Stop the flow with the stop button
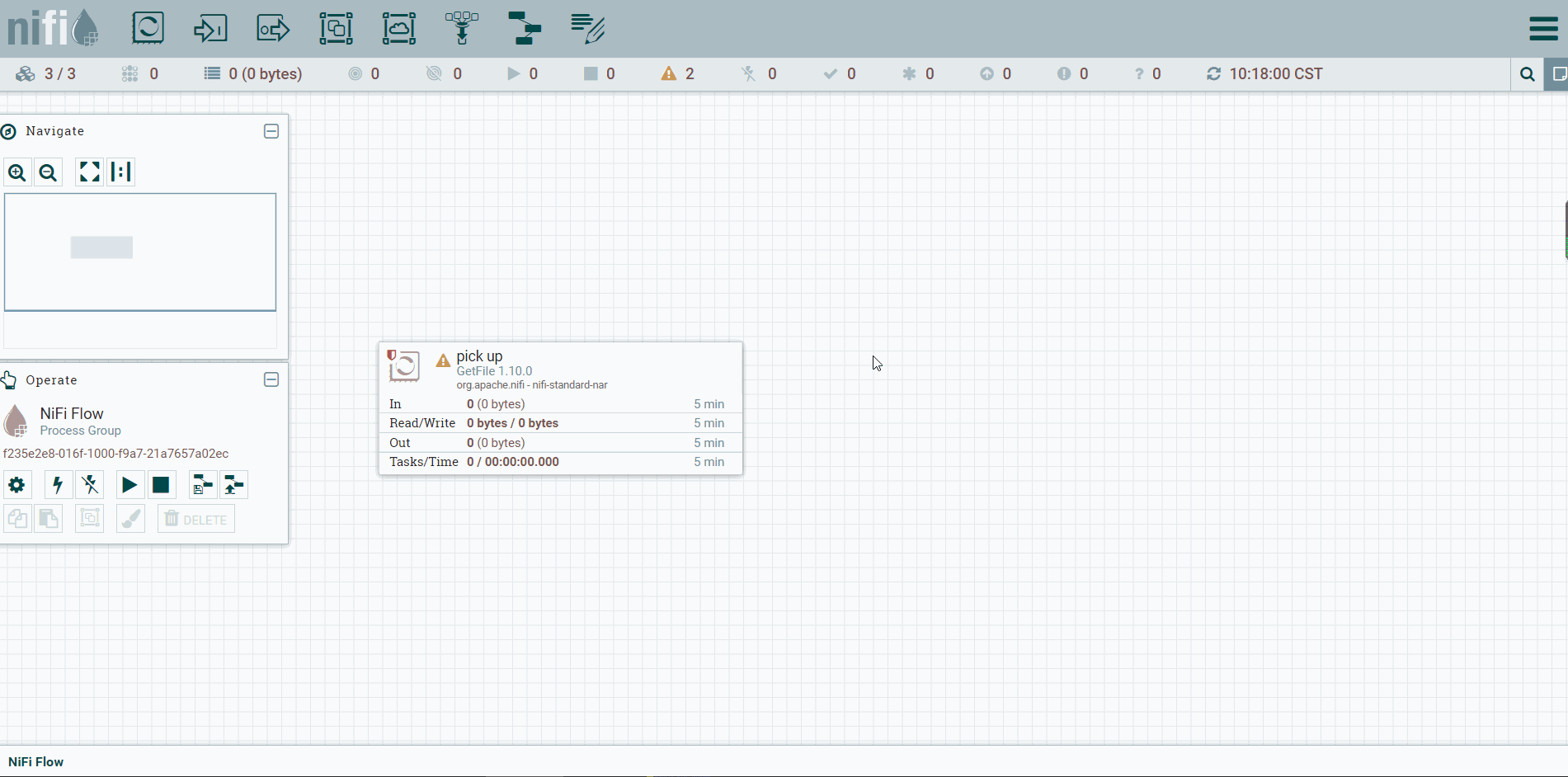The image size is (1568, 777). [x=161, y=485]
